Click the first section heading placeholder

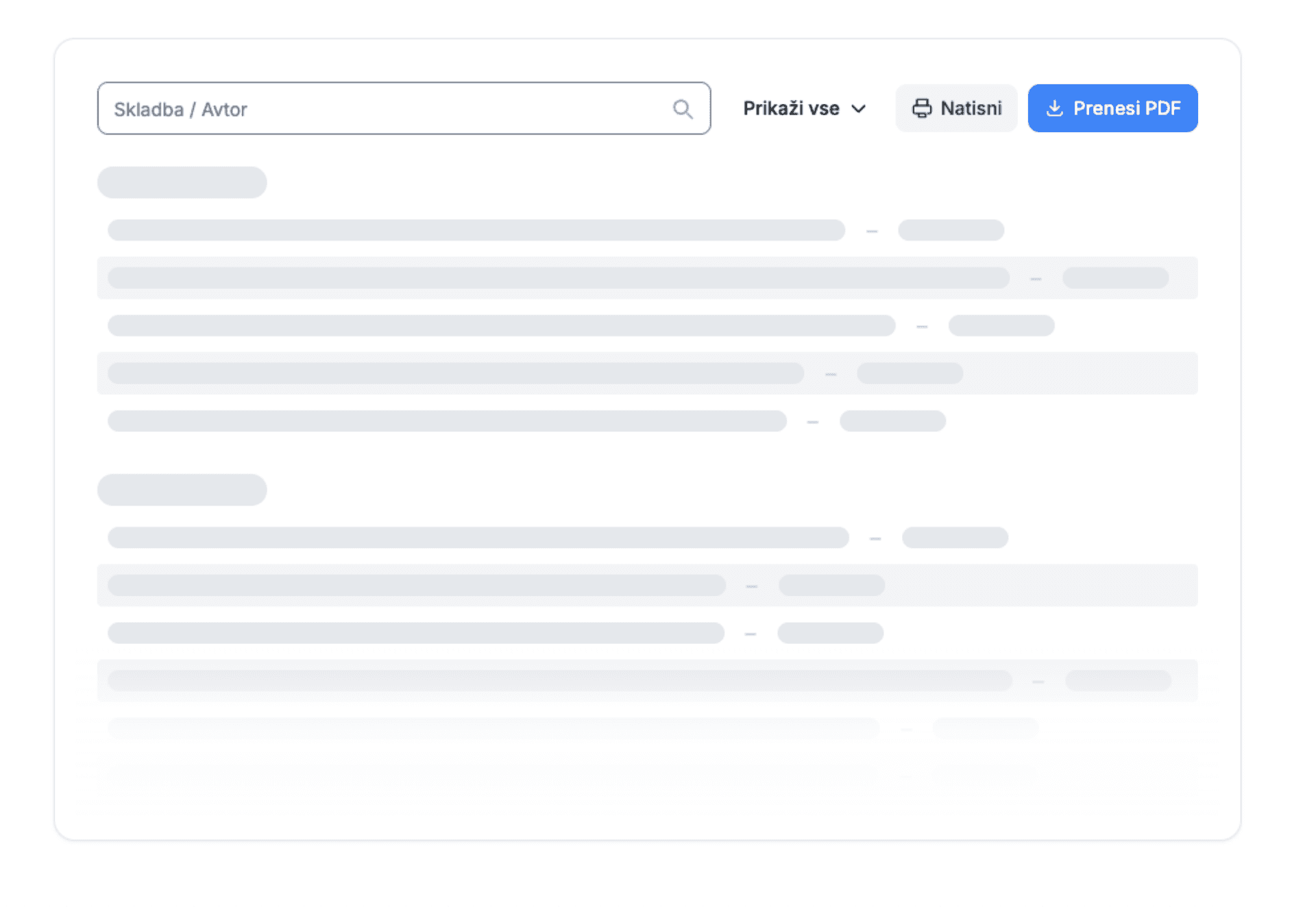[182, 182]
